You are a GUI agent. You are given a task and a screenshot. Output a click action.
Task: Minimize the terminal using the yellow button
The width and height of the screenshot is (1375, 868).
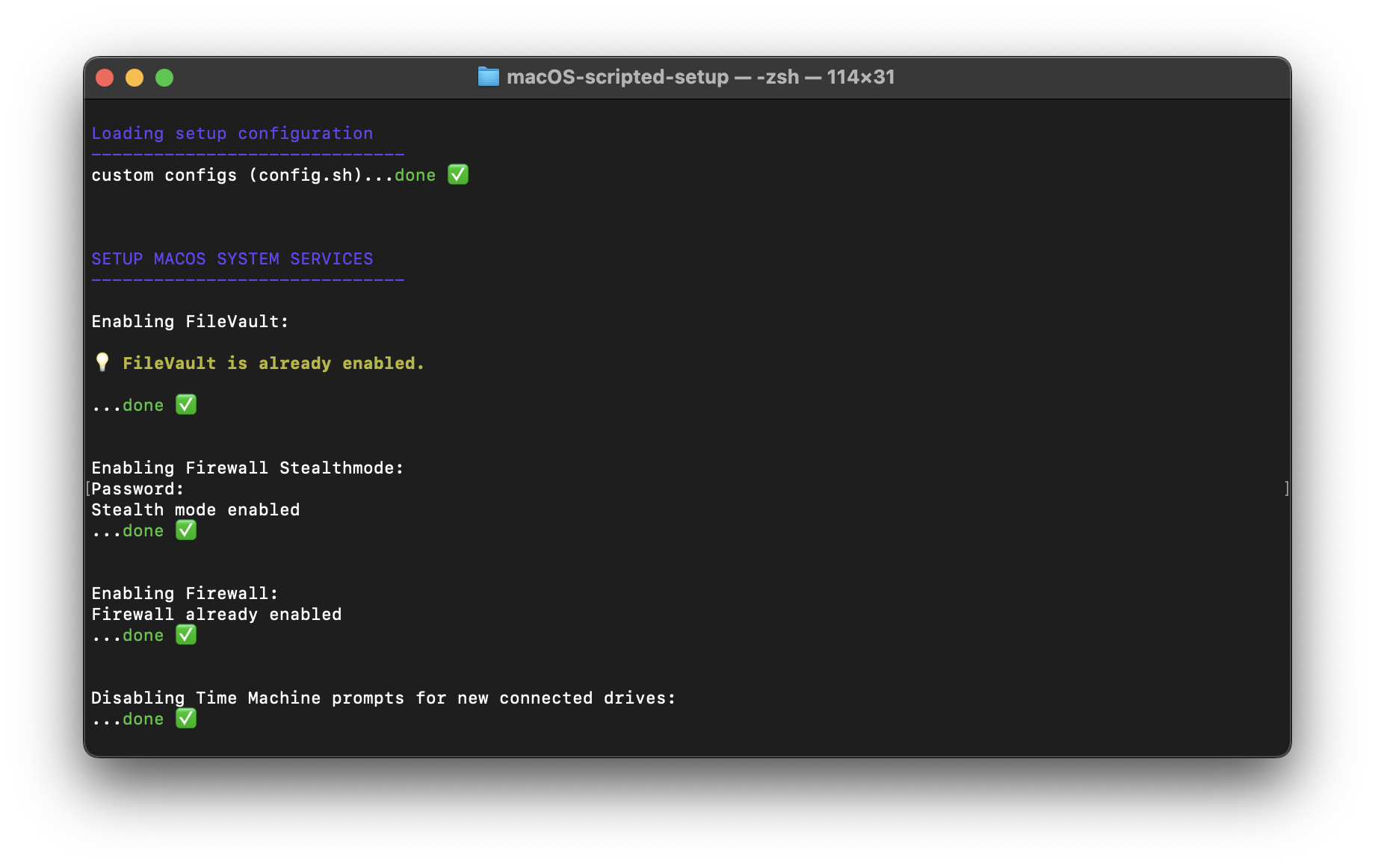[135, 78]
